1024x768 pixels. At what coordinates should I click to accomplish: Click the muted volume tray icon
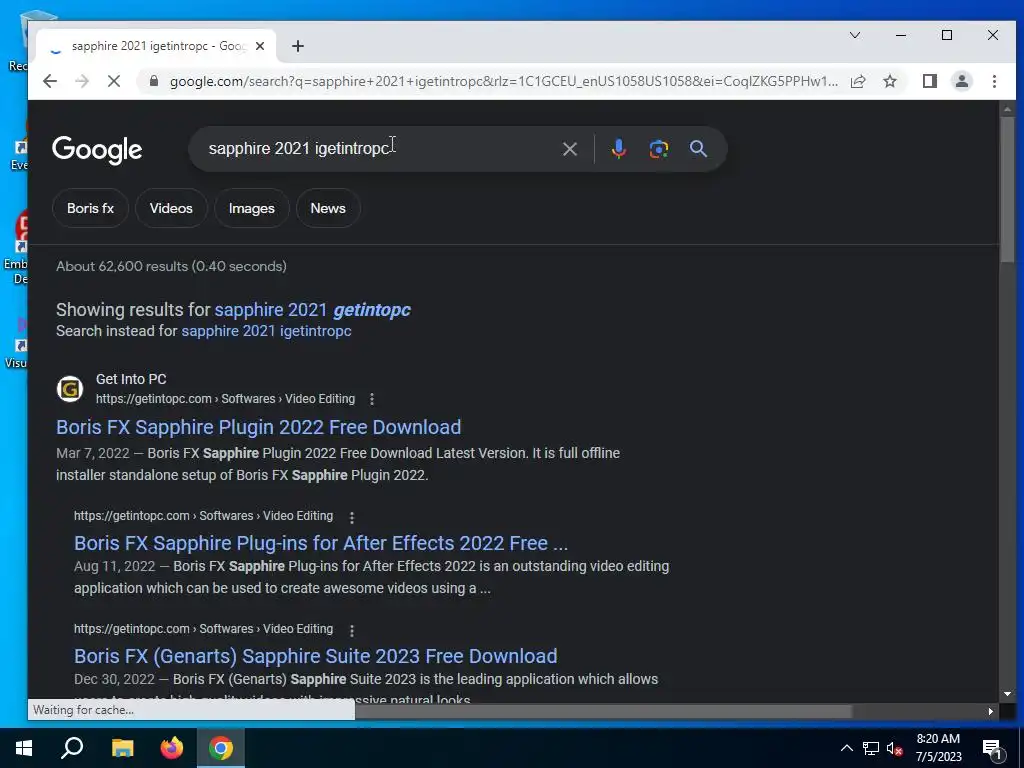pyautogui.click(x=895, y=748)
